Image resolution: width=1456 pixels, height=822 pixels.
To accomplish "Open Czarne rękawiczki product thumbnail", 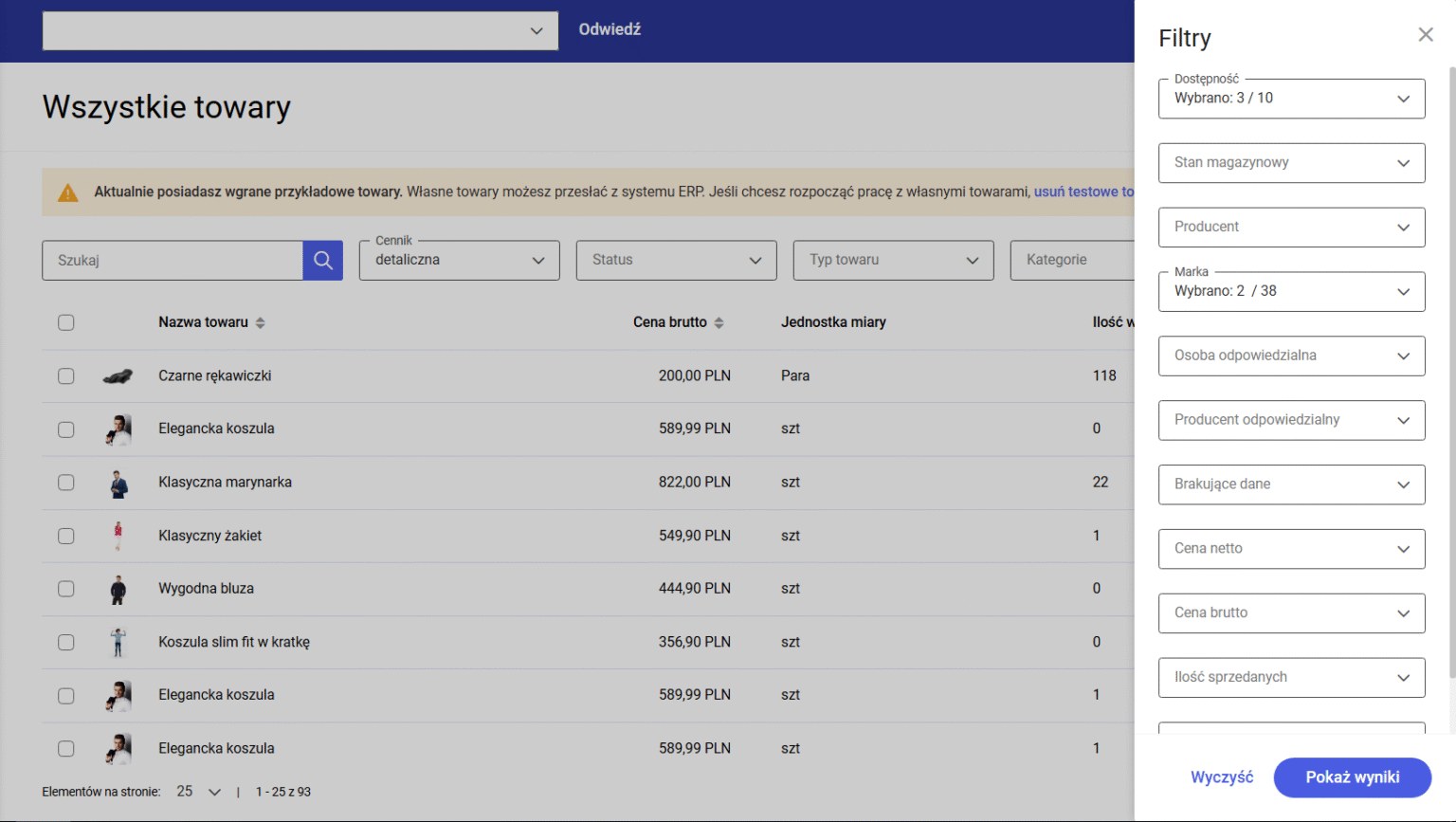I will [x=118, y=376].
